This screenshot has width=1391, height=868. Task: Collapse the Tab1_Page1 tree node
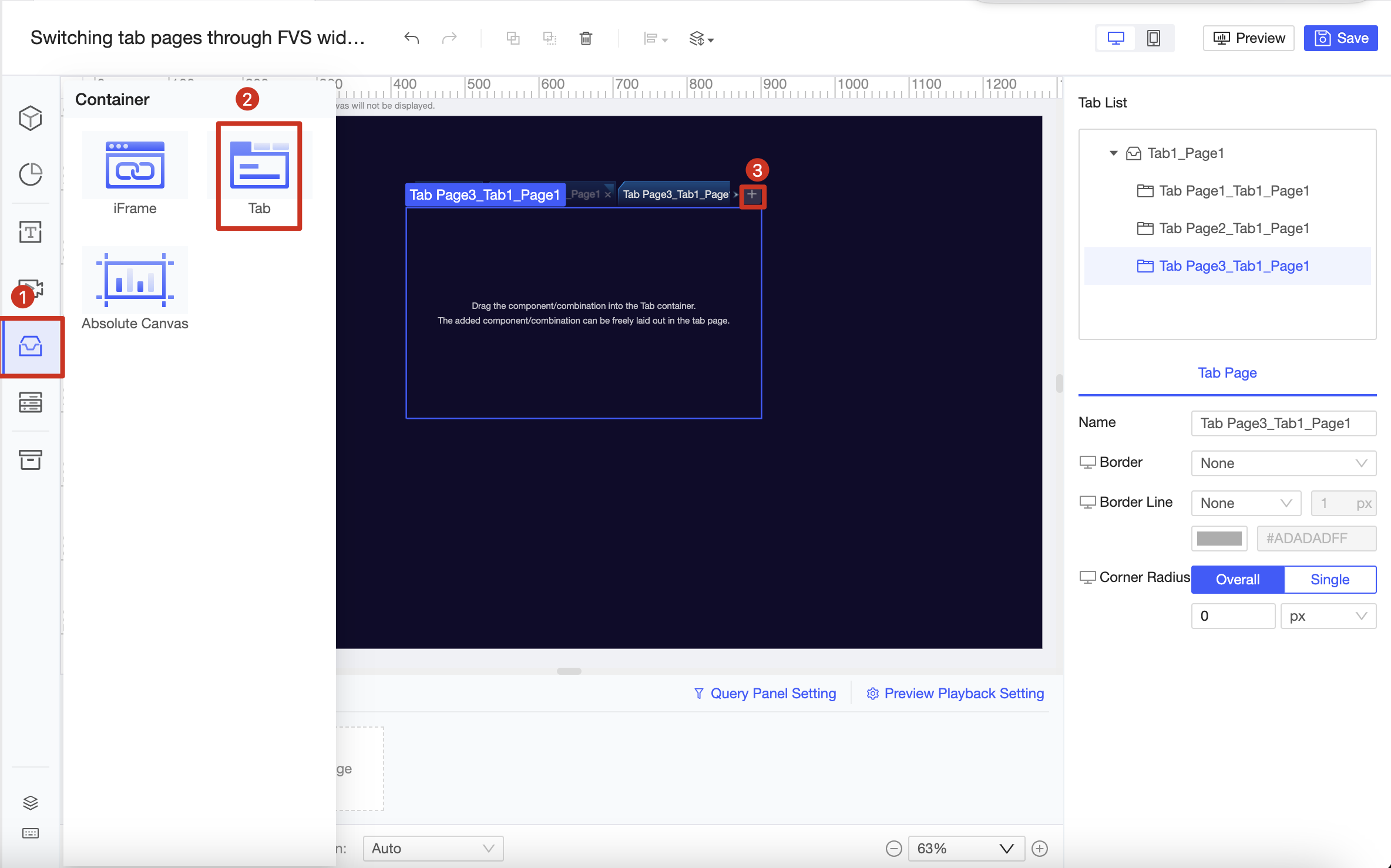[1113, 153]
